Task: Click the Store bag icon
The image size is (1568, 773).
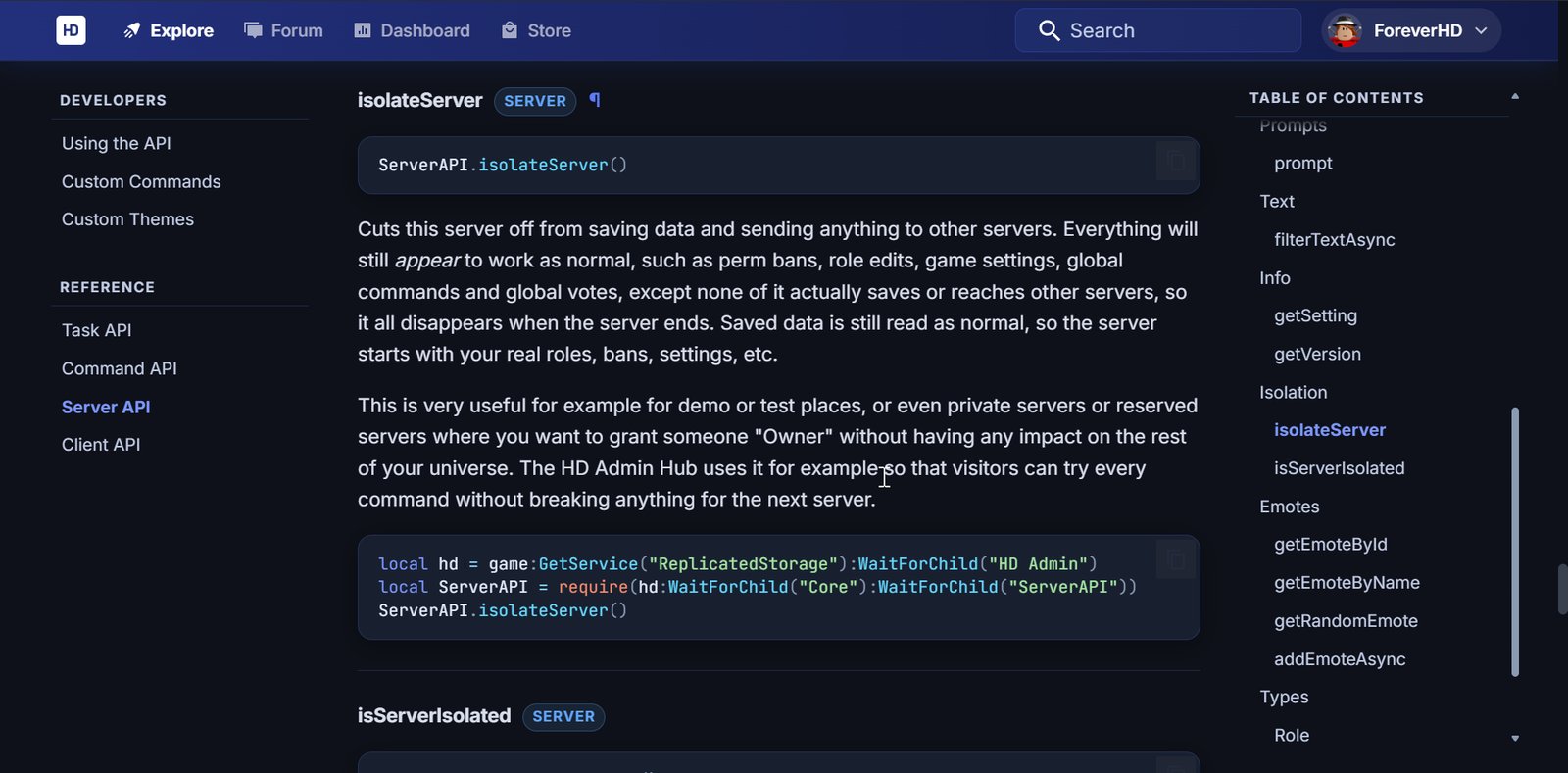Action: click(510, 30)
